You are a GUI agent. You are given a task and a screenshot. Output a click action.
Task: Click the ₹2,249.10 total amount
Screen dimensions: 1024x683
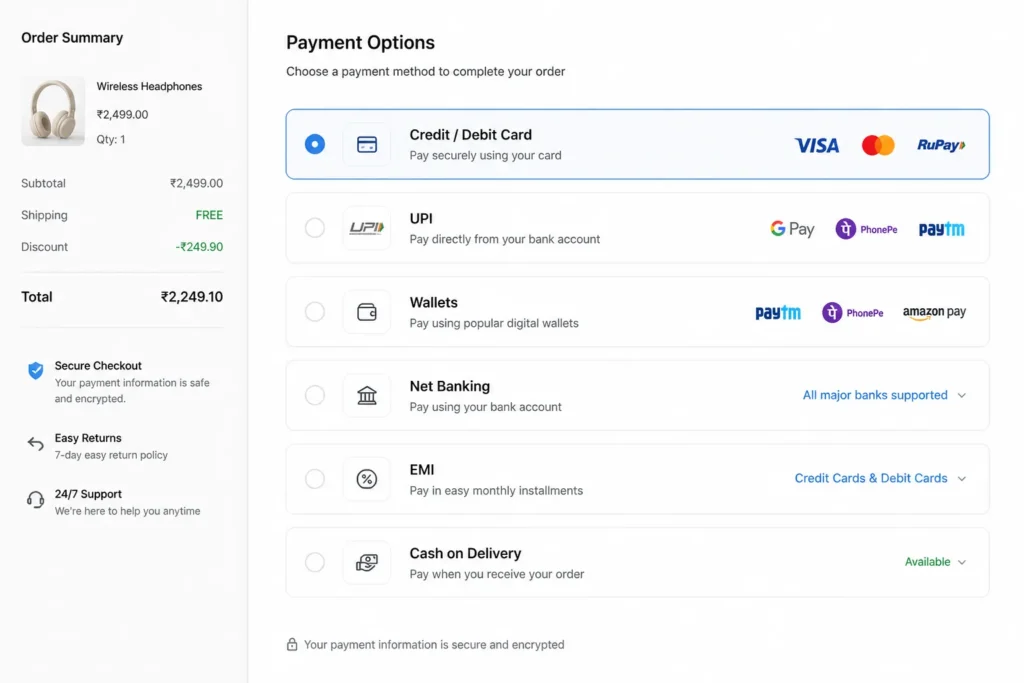pyautogui.click(x=191, y=297)
